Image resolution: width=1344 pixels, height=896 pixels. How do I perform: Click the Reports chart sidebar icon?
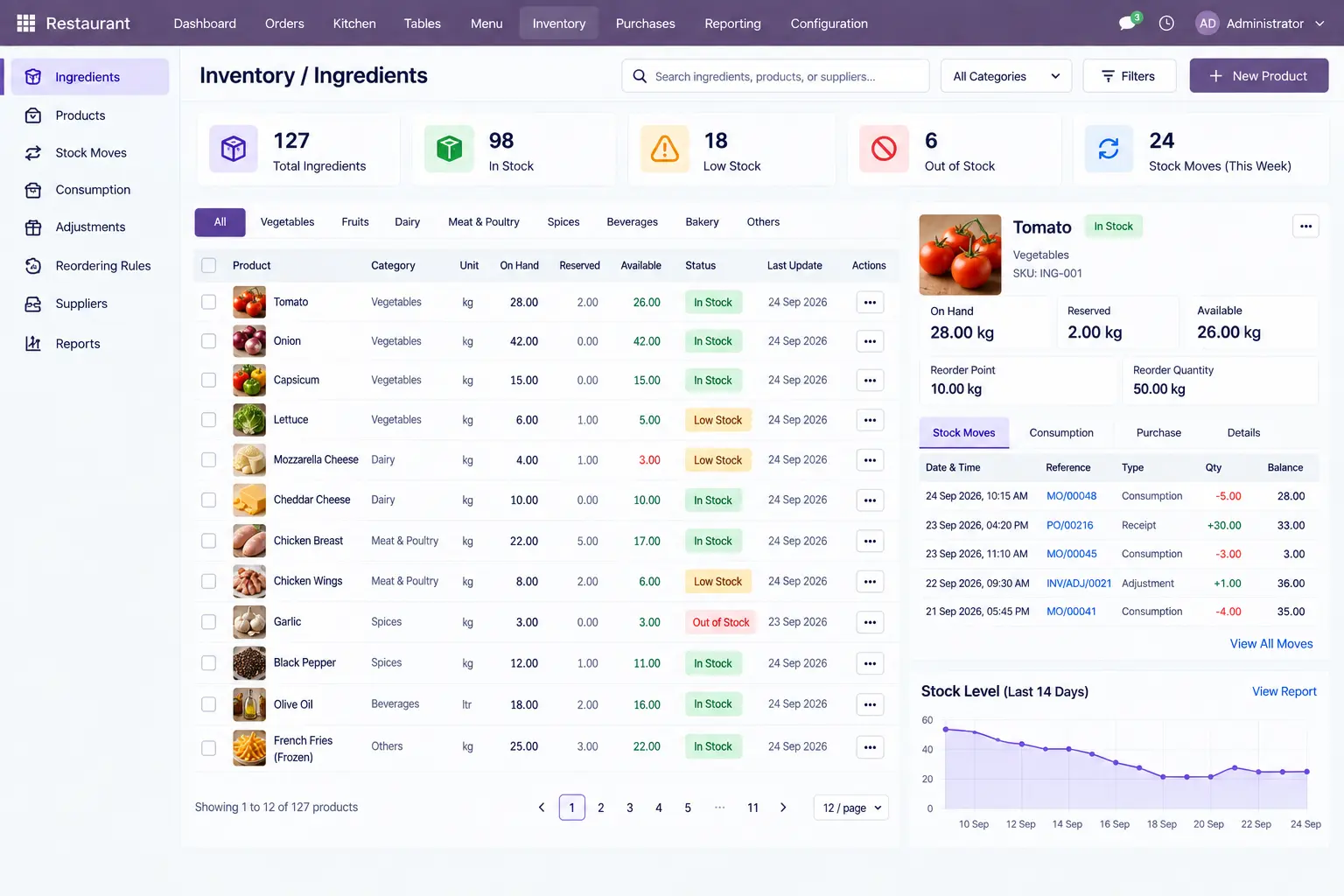click(x=33, y=344)
